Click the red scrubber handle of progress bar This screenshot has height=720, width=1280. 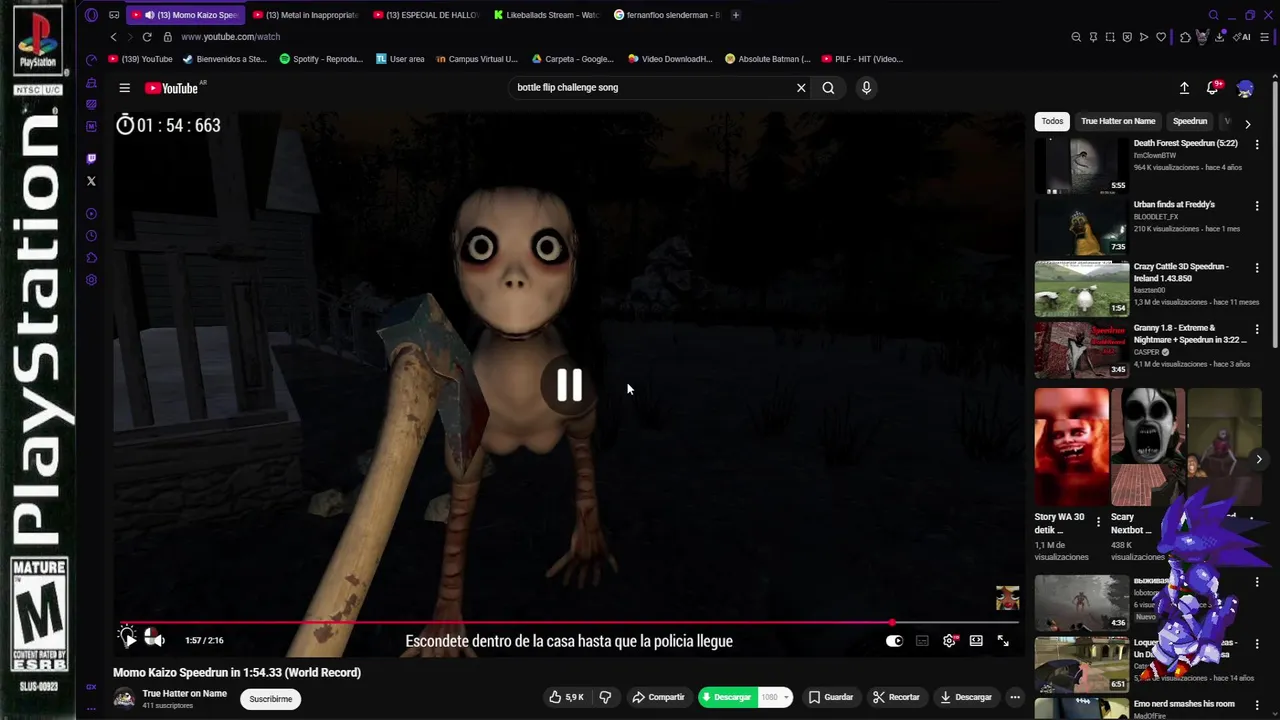tap(892, 622)
